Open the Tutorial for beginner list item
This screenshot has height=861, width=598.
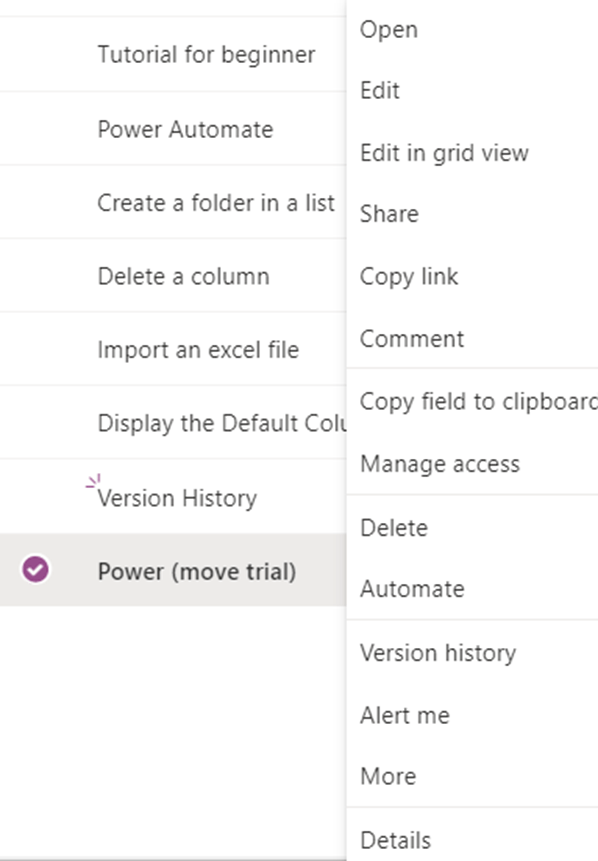point(206,54)
